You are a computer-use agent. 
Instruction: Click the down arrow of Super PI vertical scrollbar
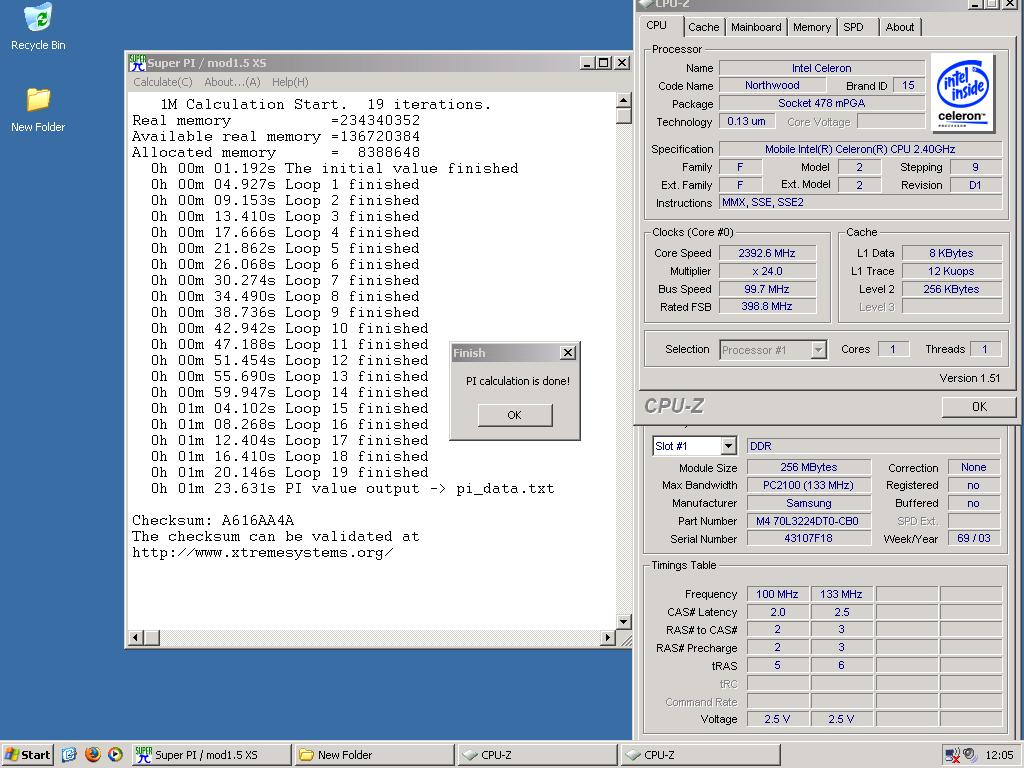(x=623, y=622)
